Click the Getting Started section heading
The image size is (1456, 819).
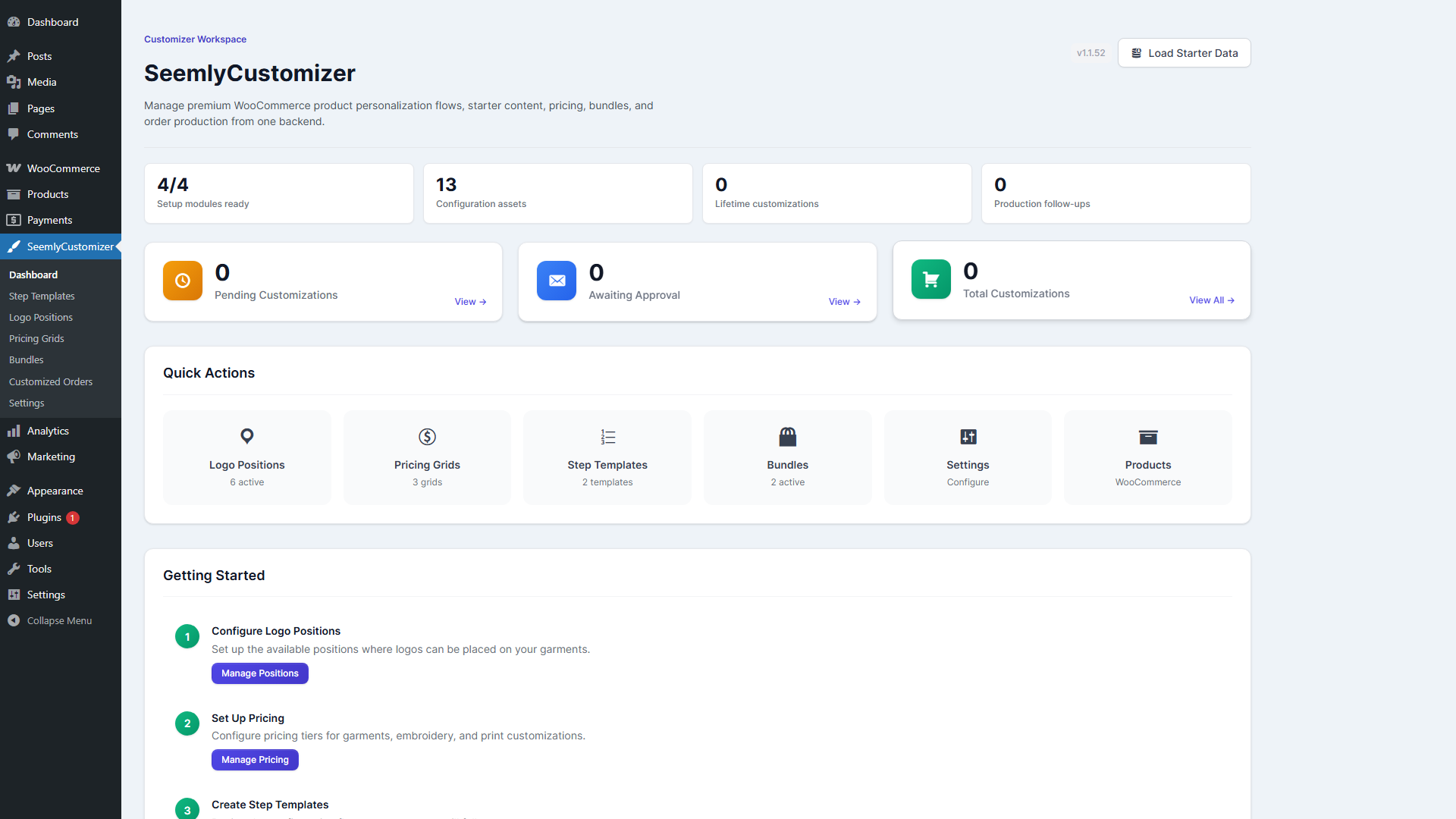[214, 576]
